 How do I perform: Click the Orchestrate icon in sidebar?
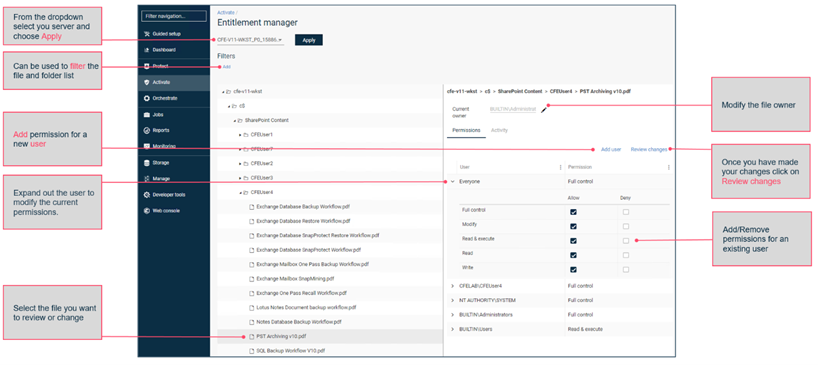[x=147, y=98]
